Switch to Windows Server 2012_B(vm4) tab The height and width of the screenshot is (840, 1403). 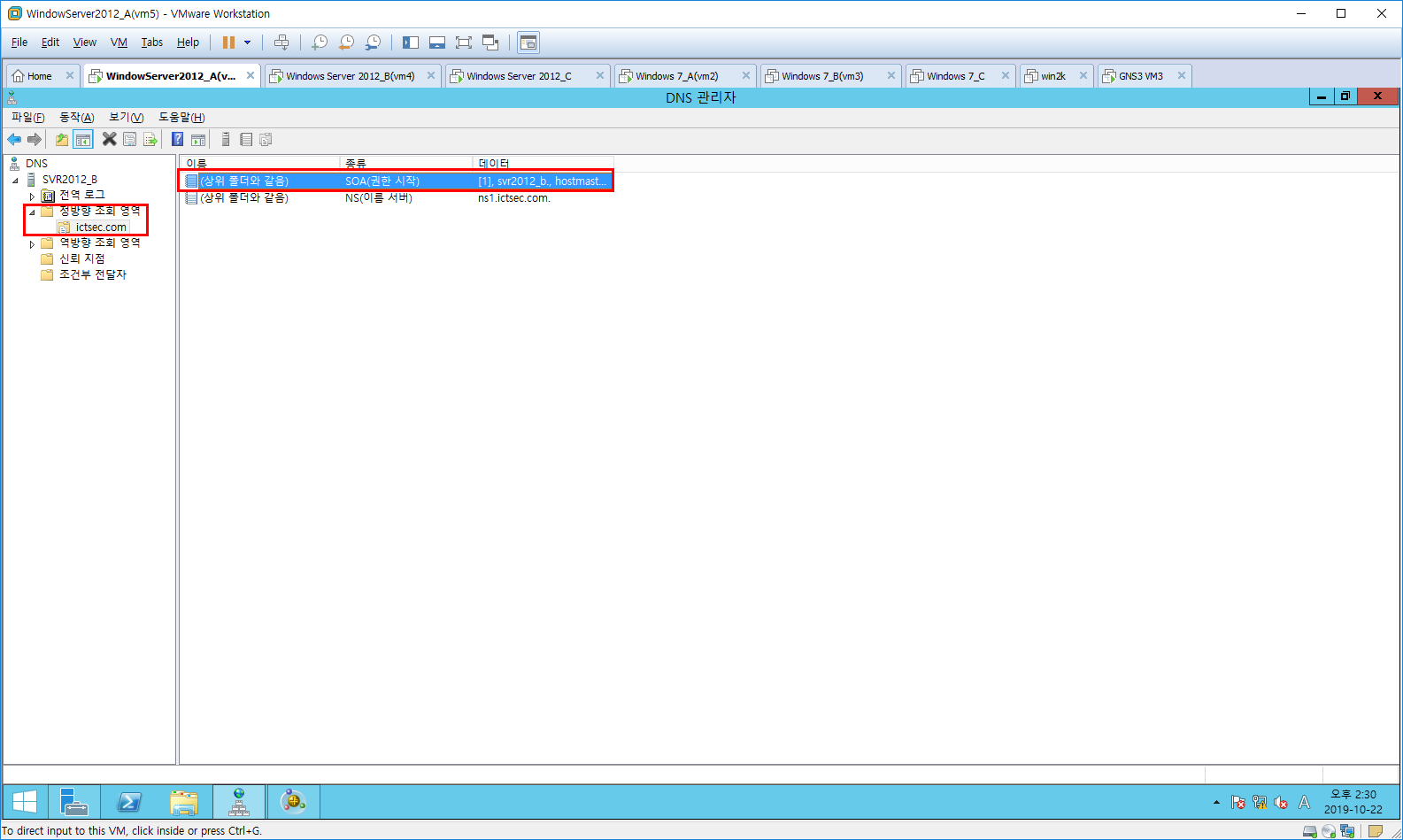click(x=350, y=76)
